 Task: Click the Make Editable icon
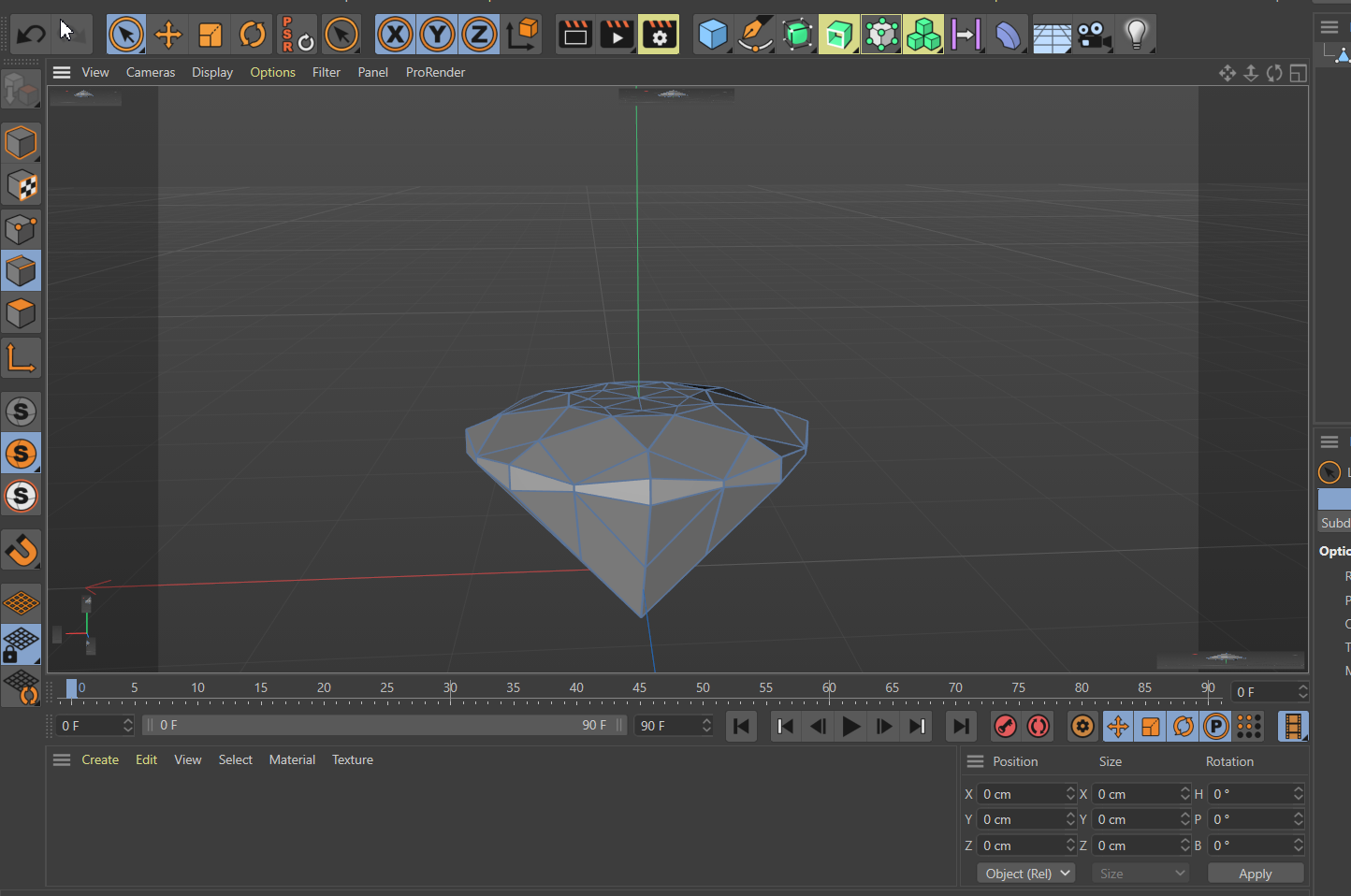point(21,90)
